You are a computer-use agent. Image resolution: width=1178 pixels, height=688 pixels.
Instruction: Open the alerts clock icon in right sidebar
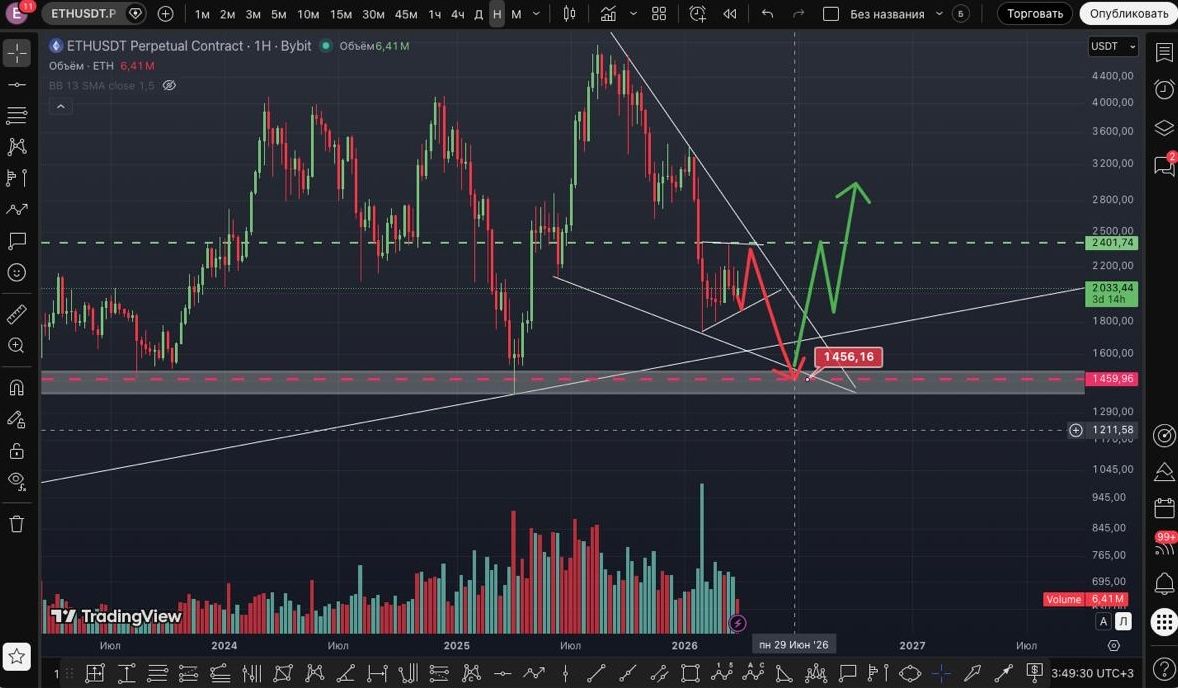[x=1164, y=90]
